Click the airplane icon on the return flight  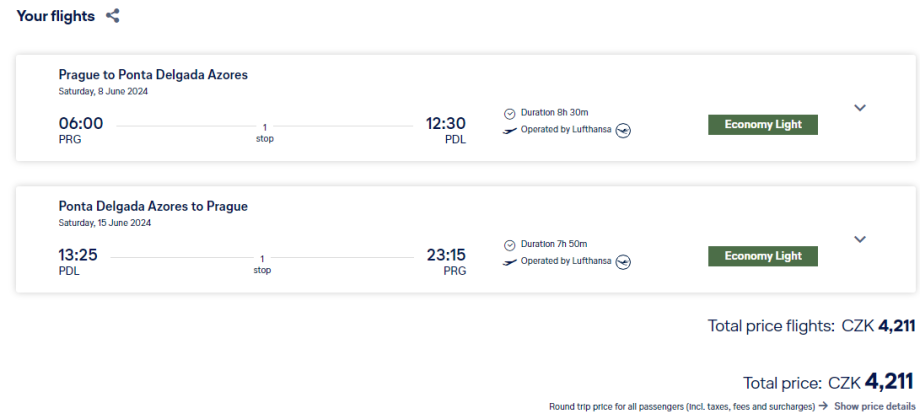pyautogui.click(x=510, y=262)
